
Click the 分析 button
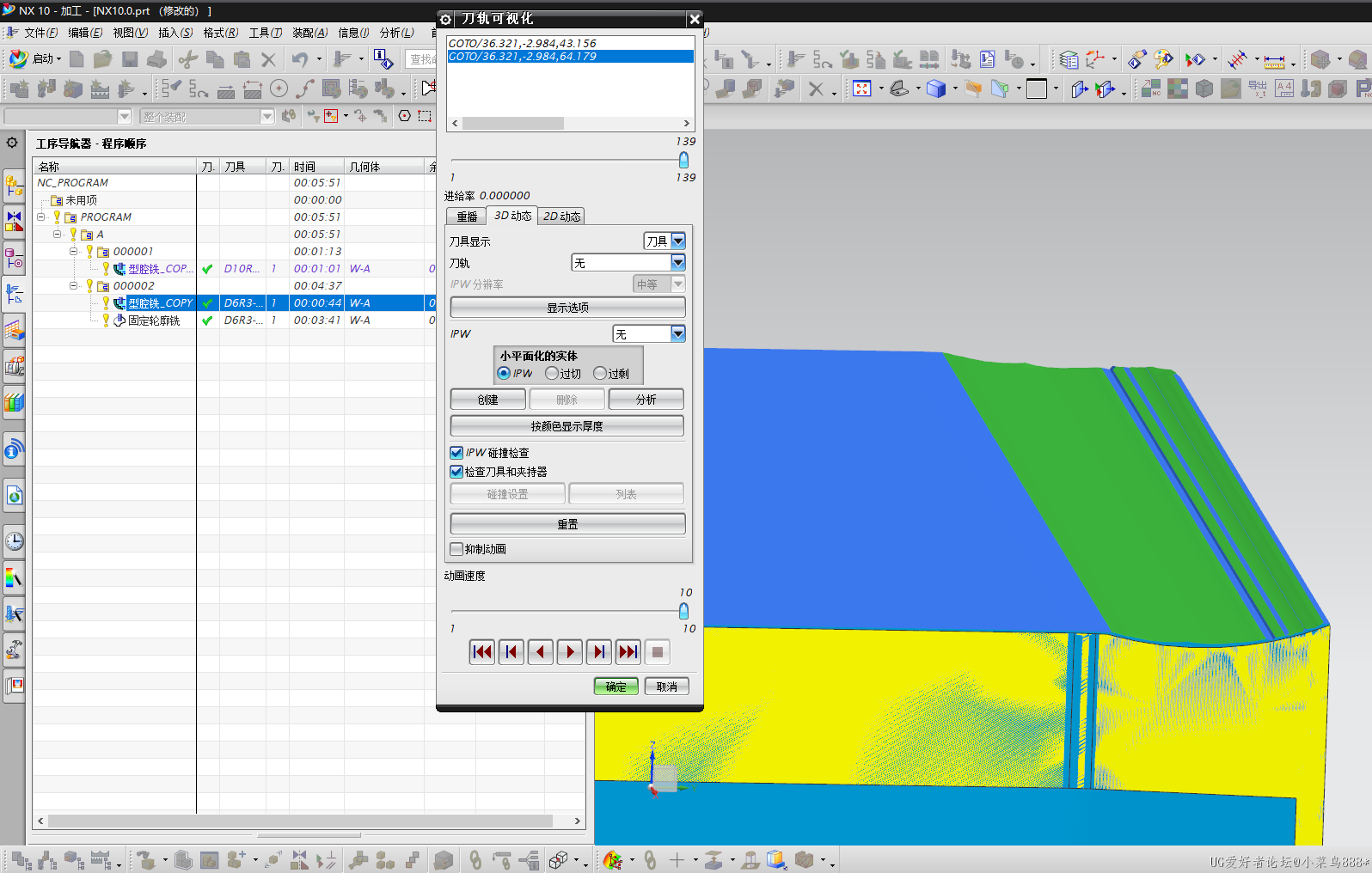[x=646, y=400]
